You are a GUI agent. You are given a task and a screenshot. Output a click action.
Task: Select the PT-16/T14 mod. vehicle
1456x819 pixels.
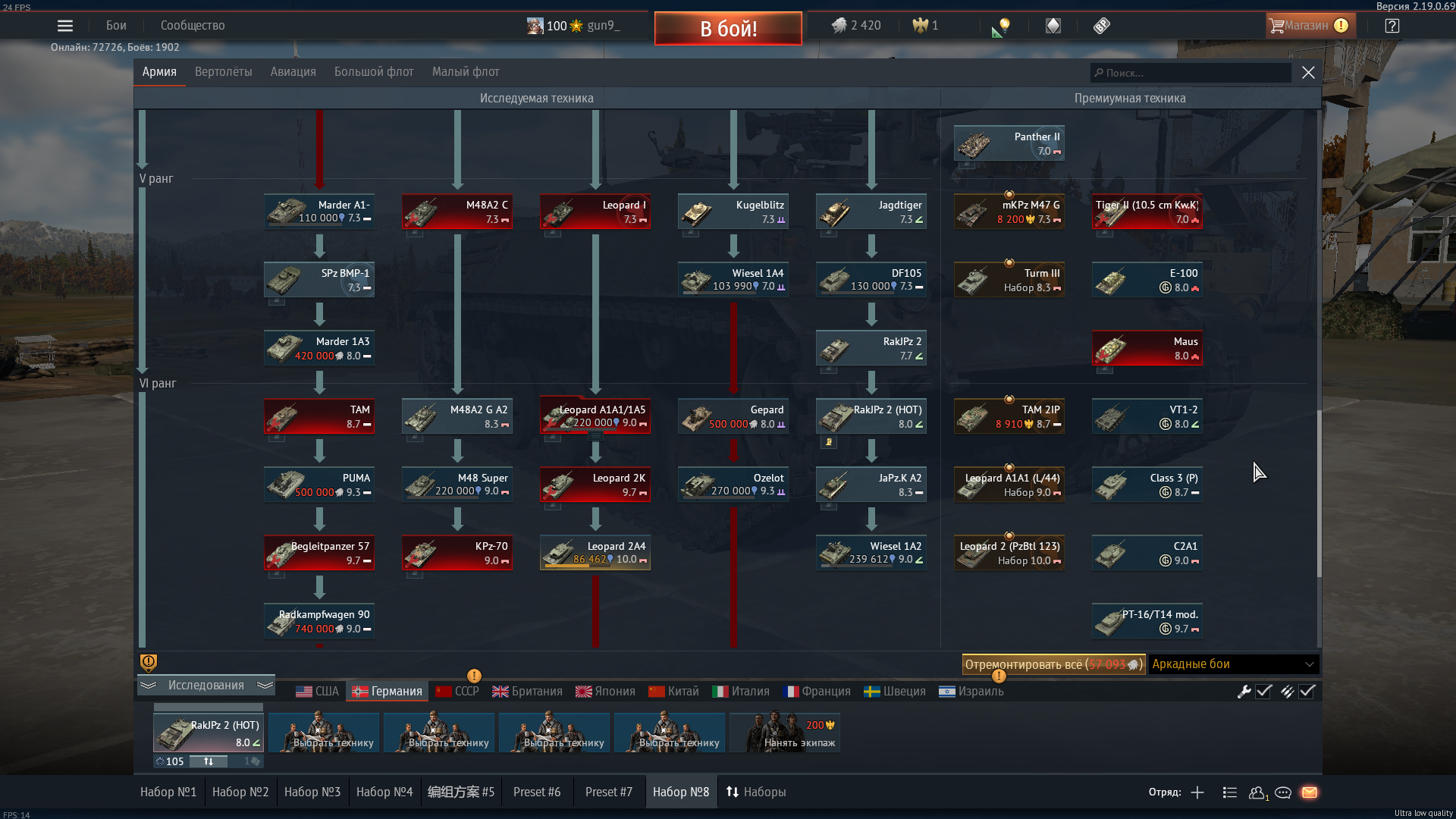click(x=1147, y=621)
